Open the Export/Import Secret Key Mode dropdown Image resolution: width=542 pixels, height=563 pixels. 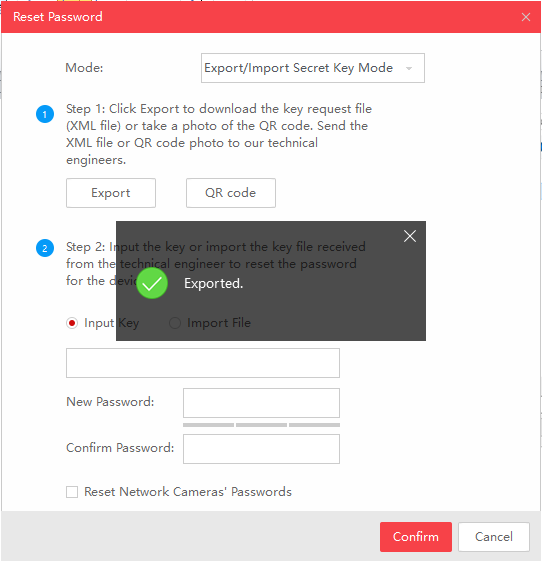point(313,68)
